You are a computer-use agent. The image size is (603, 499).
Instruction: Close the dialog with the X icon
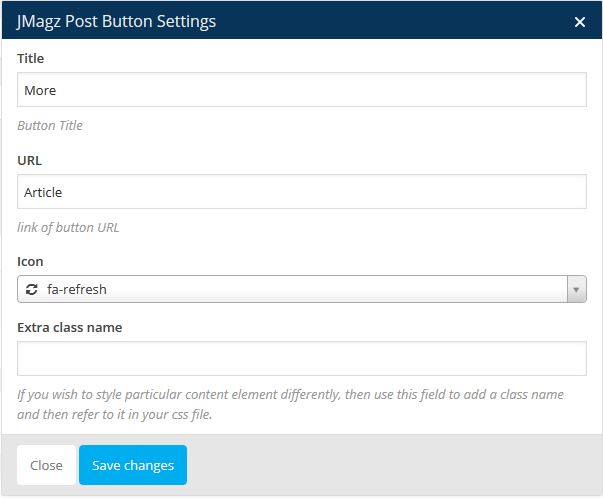579,21
